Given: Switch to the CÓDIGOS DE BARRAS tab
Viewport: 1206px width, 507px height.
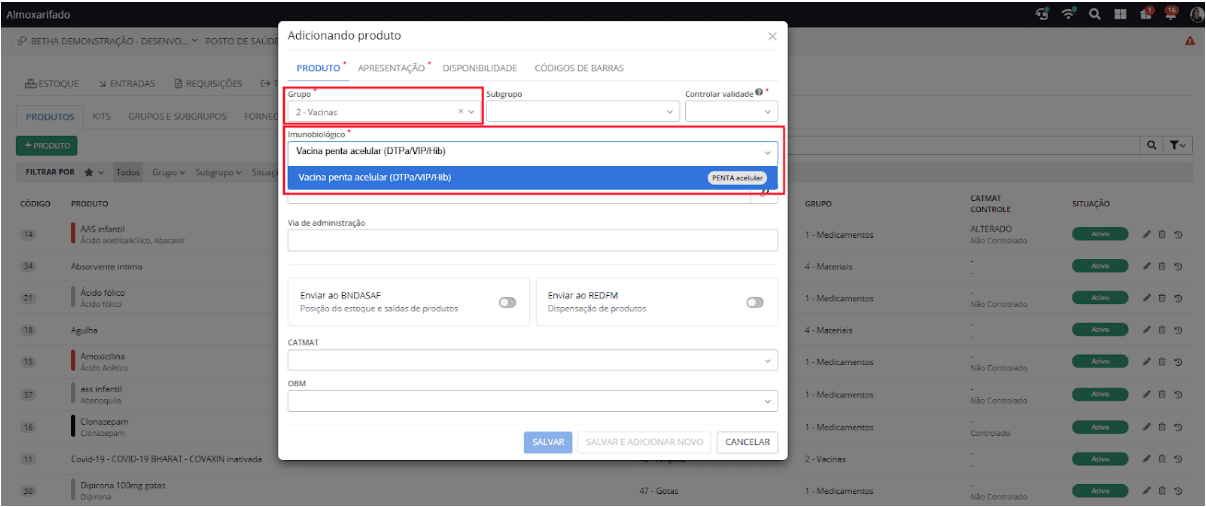Looking at the screenshot, I should (579, 68).
